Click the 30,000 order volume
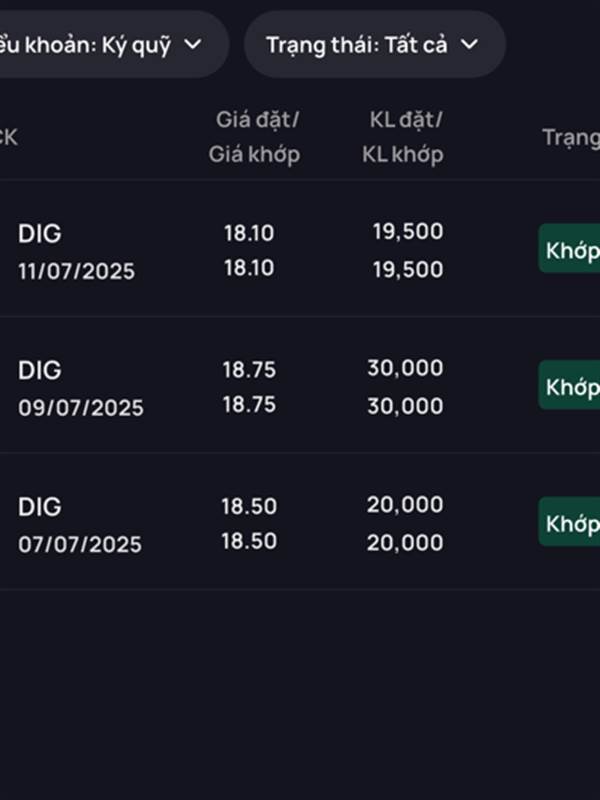The width and height of the screenshot is (600, 800). point(405,368)
